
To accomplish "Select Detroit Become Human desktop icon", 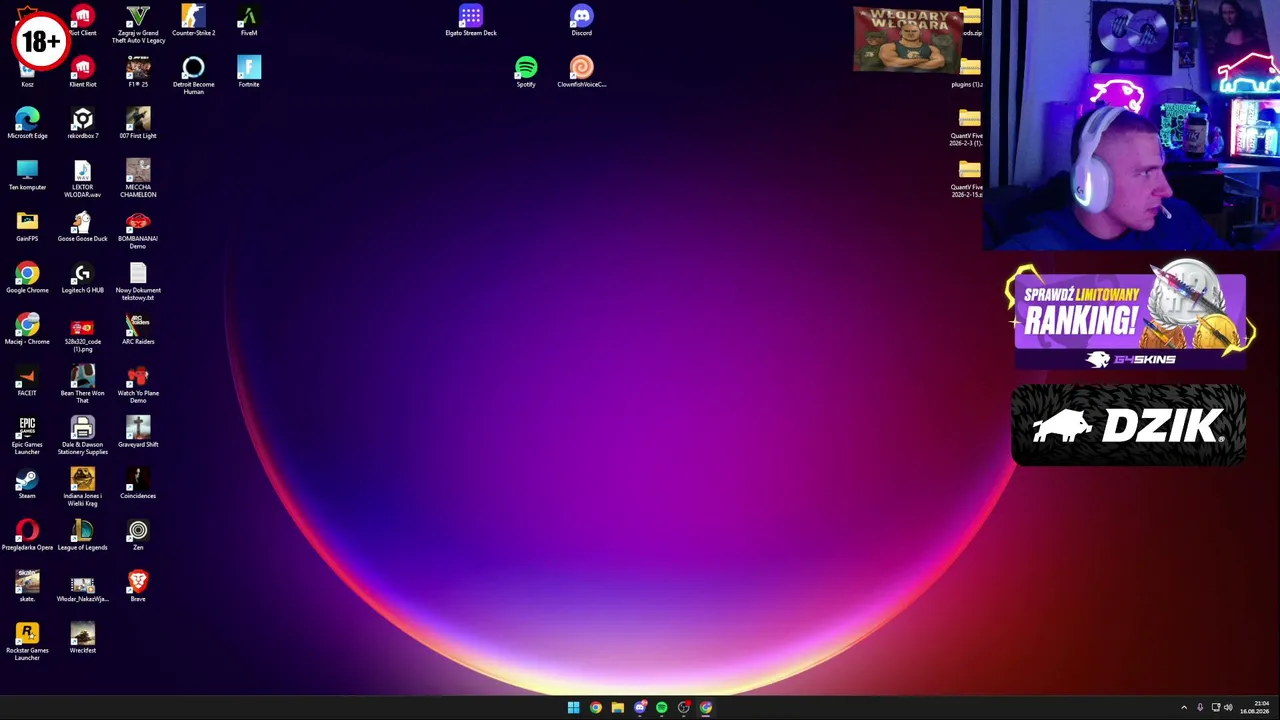I will click(x=193, y=76).
